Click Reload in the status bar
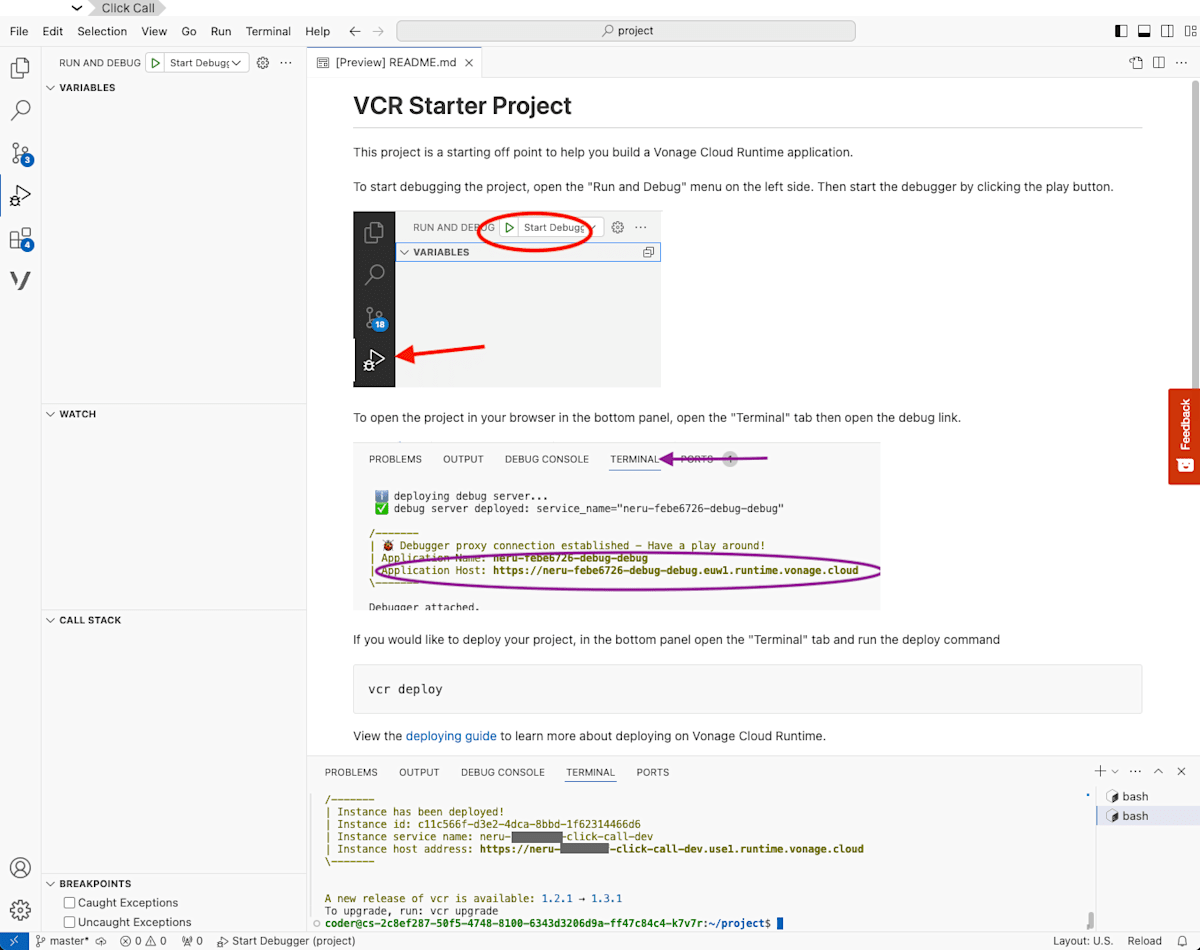The width and height of the screenshot is (1200, 950). click(x=1144, y=940)
